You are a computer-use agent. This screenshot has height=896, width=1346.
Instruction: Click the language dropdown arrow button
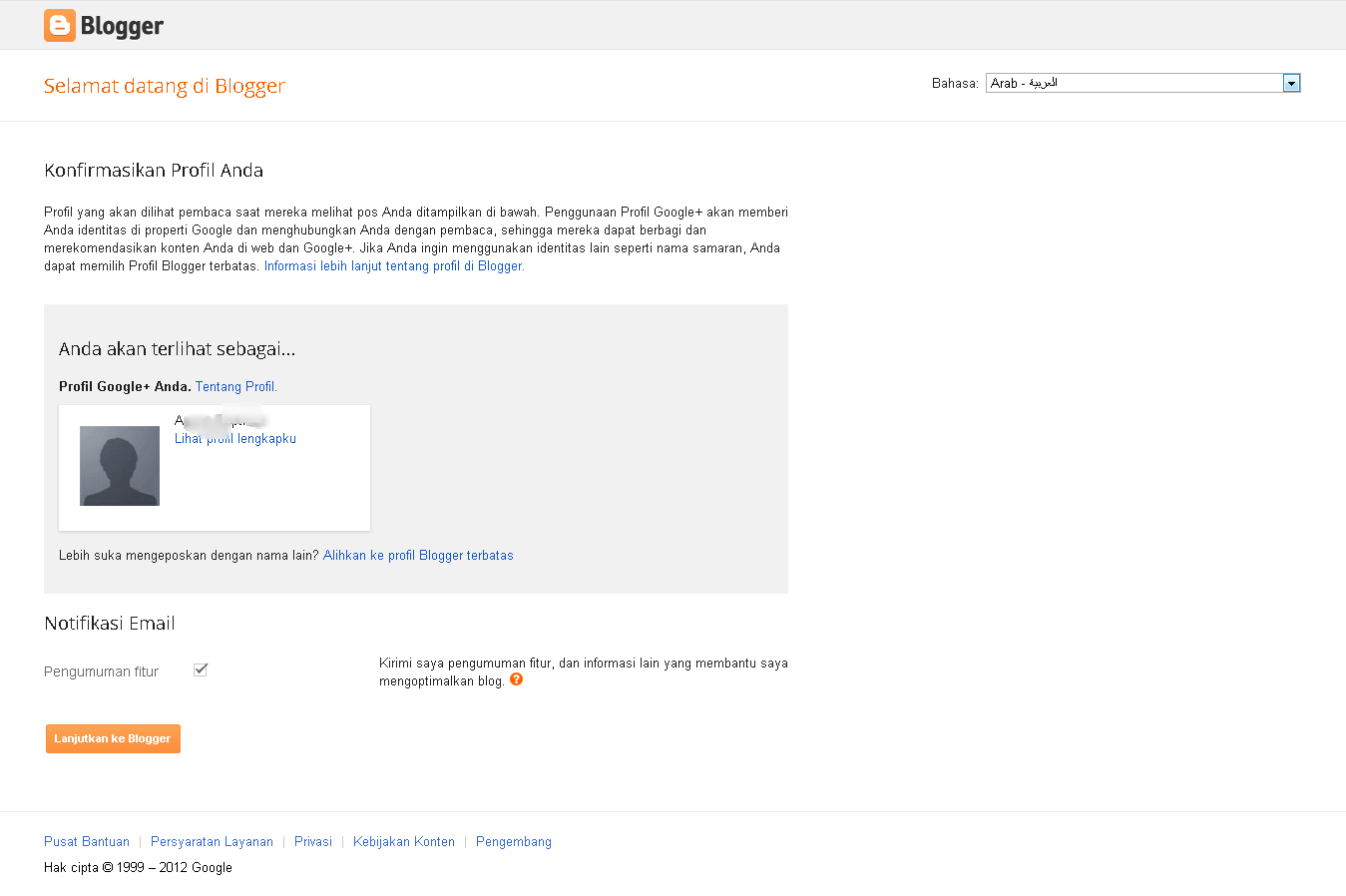[x=1291, y=83]
